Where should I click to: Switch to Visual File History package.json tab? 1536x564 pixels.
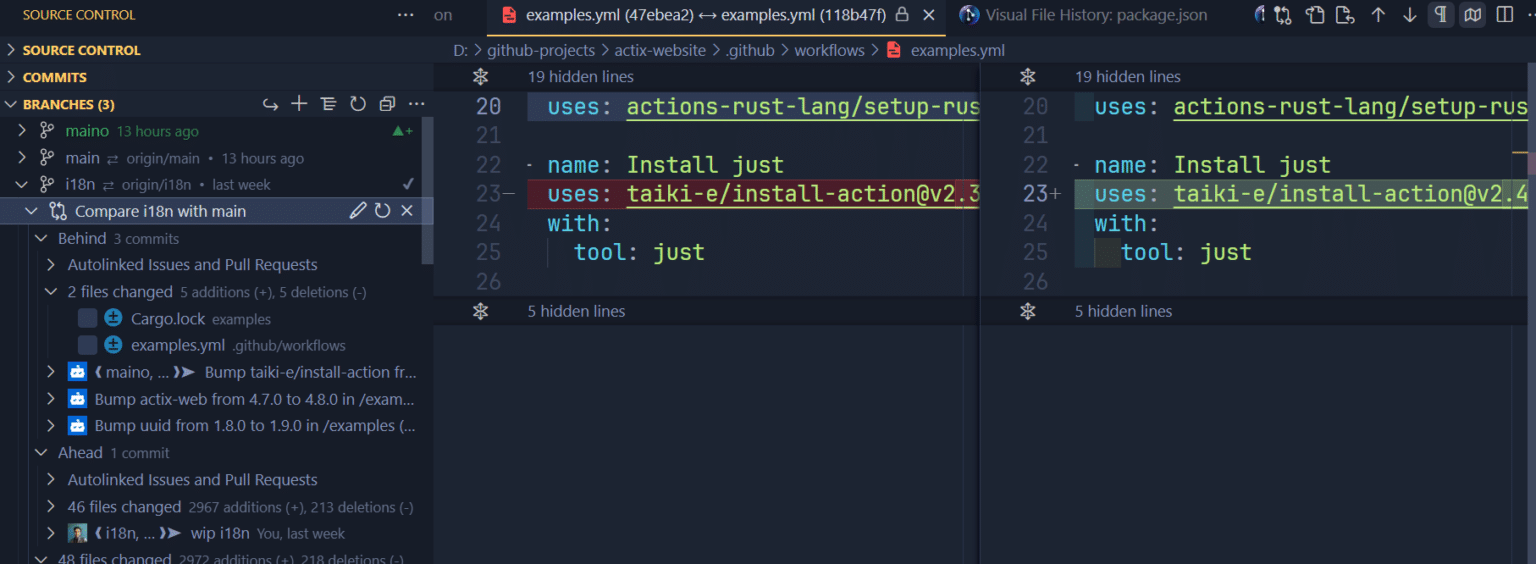[x=1095, y=15]
